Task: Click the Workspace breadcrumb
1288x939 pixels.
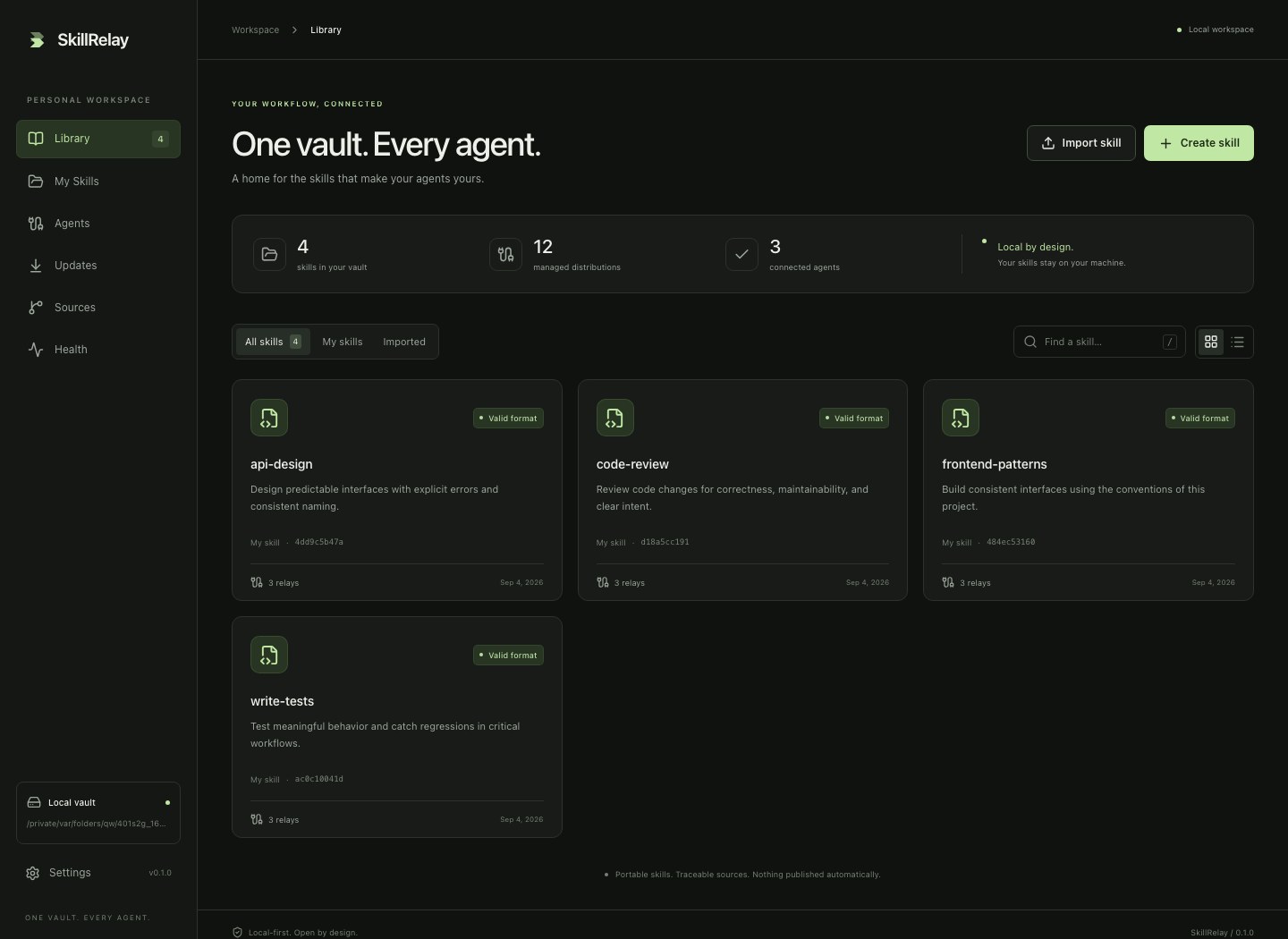Action: tap(255, 30)
